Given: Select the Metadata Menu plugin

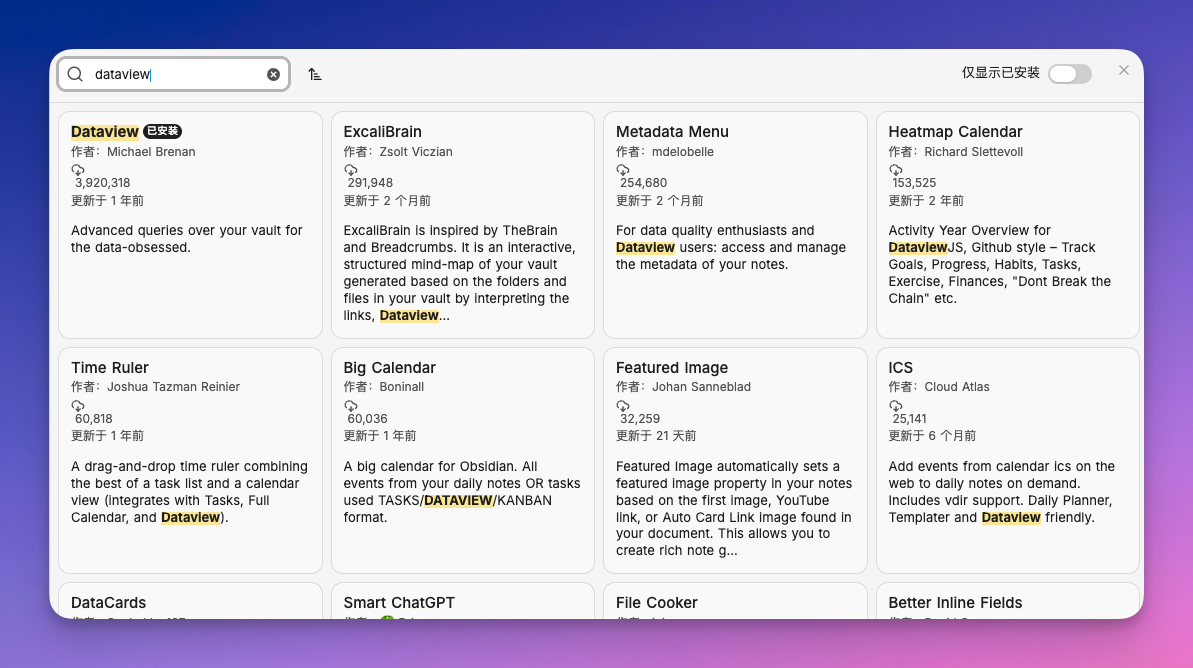Looking at the screenshot, I should pos(735,225).
